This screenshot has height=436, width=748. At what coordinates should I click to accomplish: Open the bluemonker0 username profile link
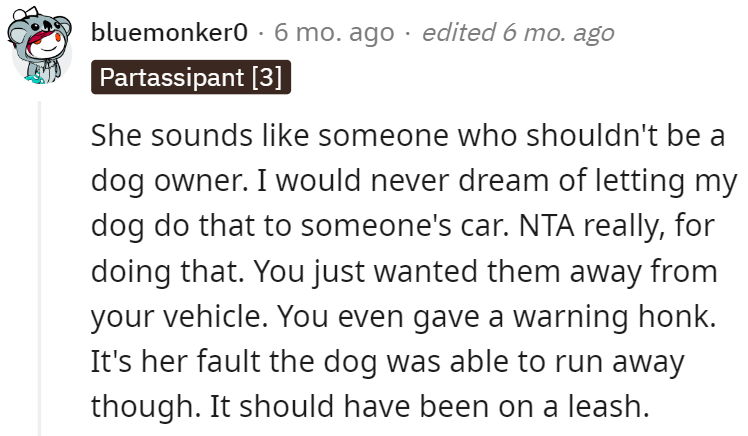click(x=168, y=33)
